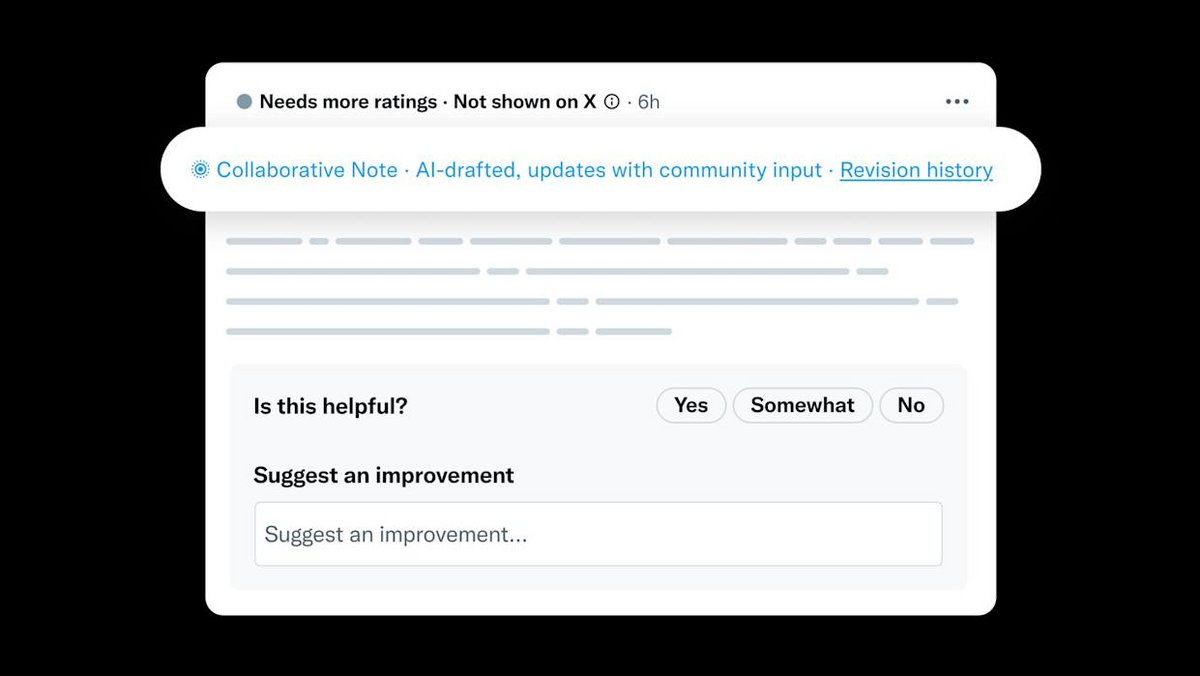This screenshot has height=676, width=1200.
Task: Click the gray status dot before "Needs more ratings"
Action: [244, 102]
